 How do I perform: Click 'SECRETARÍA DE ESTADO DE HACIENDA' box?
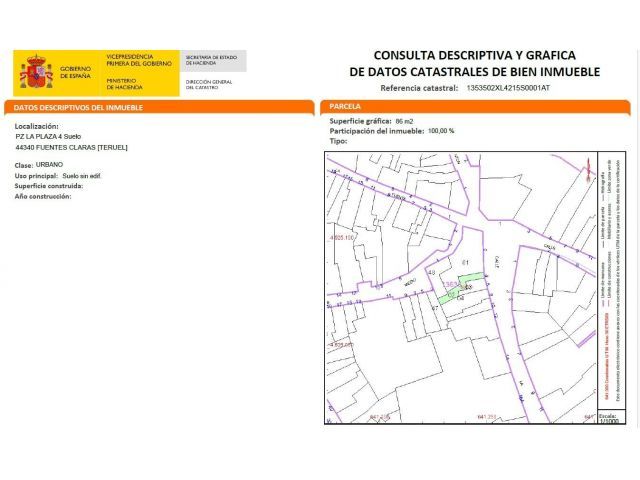pos(213,61)
